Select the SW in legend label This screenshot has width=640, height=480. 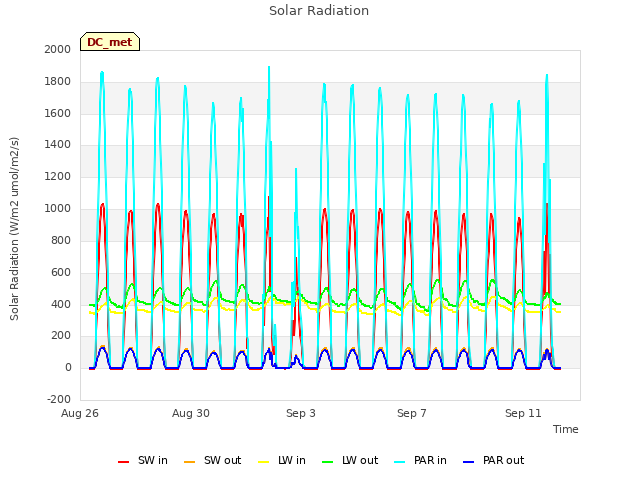pyautogui.click(x=153, y=460)
